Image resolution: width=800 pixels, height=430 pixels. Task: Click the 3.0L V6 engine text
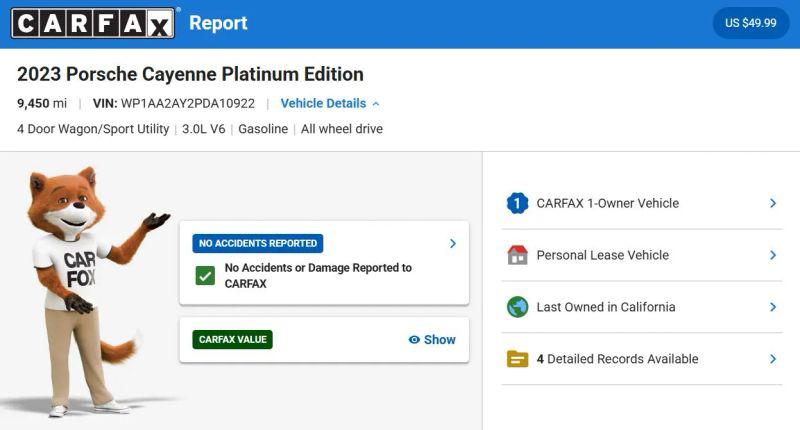tap(204, 129)
